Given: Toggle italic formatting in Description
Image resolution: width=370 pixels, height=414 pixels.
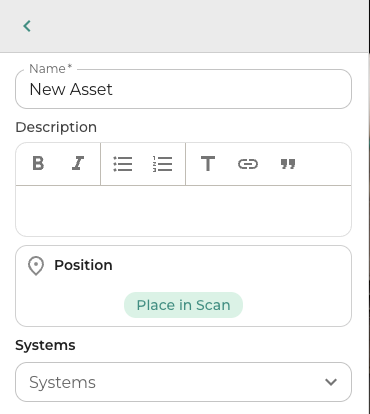Looking at the screenshot, I should click(x=78, y=164).
